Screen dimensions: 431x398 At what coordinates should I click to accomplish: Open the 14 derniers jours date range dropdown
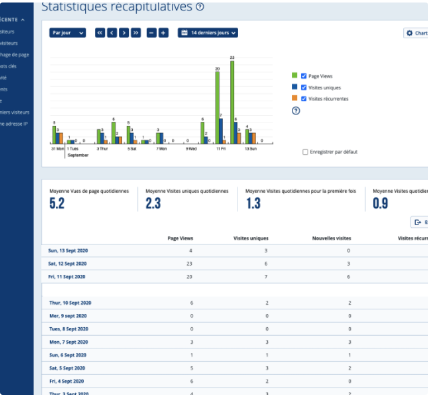208,33
